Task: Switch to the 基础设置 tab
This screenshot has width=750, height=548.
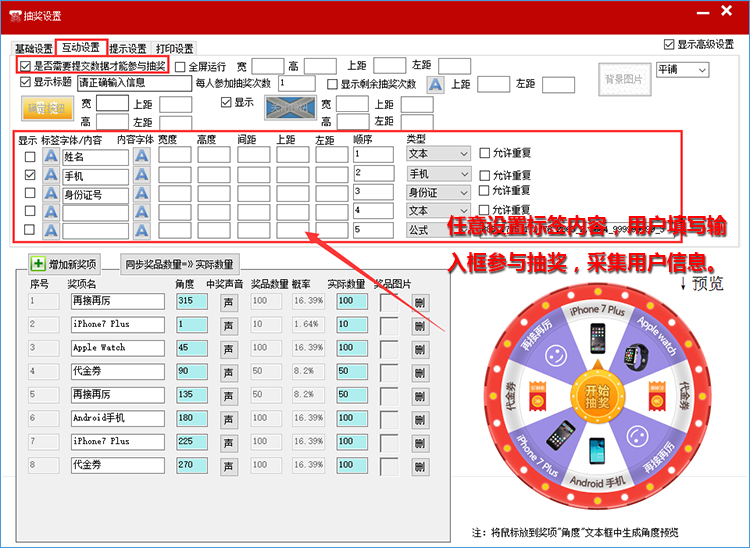Action: tap(33, 48)
